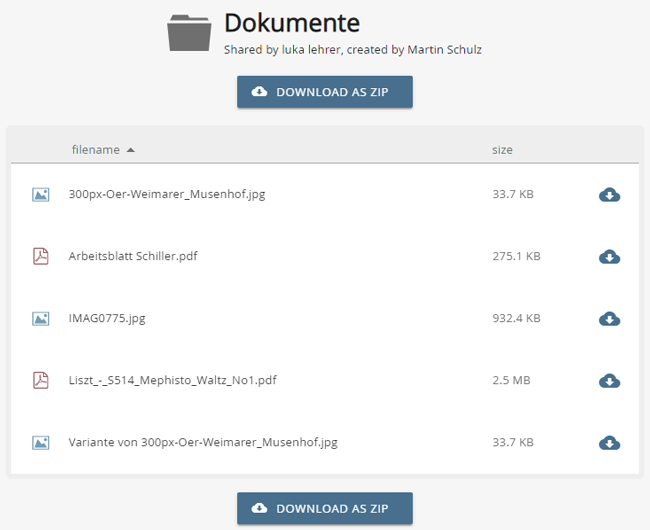Click the image icon beside IMAG0775.jpg

pyautogui.click(x=41, y=319)
